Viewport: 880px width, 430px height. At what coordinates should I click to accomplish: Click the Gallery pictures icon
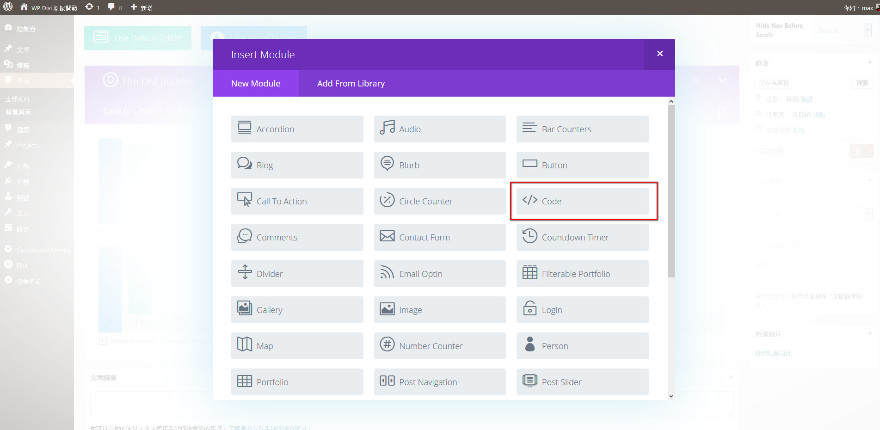click(x=245, y=308)
